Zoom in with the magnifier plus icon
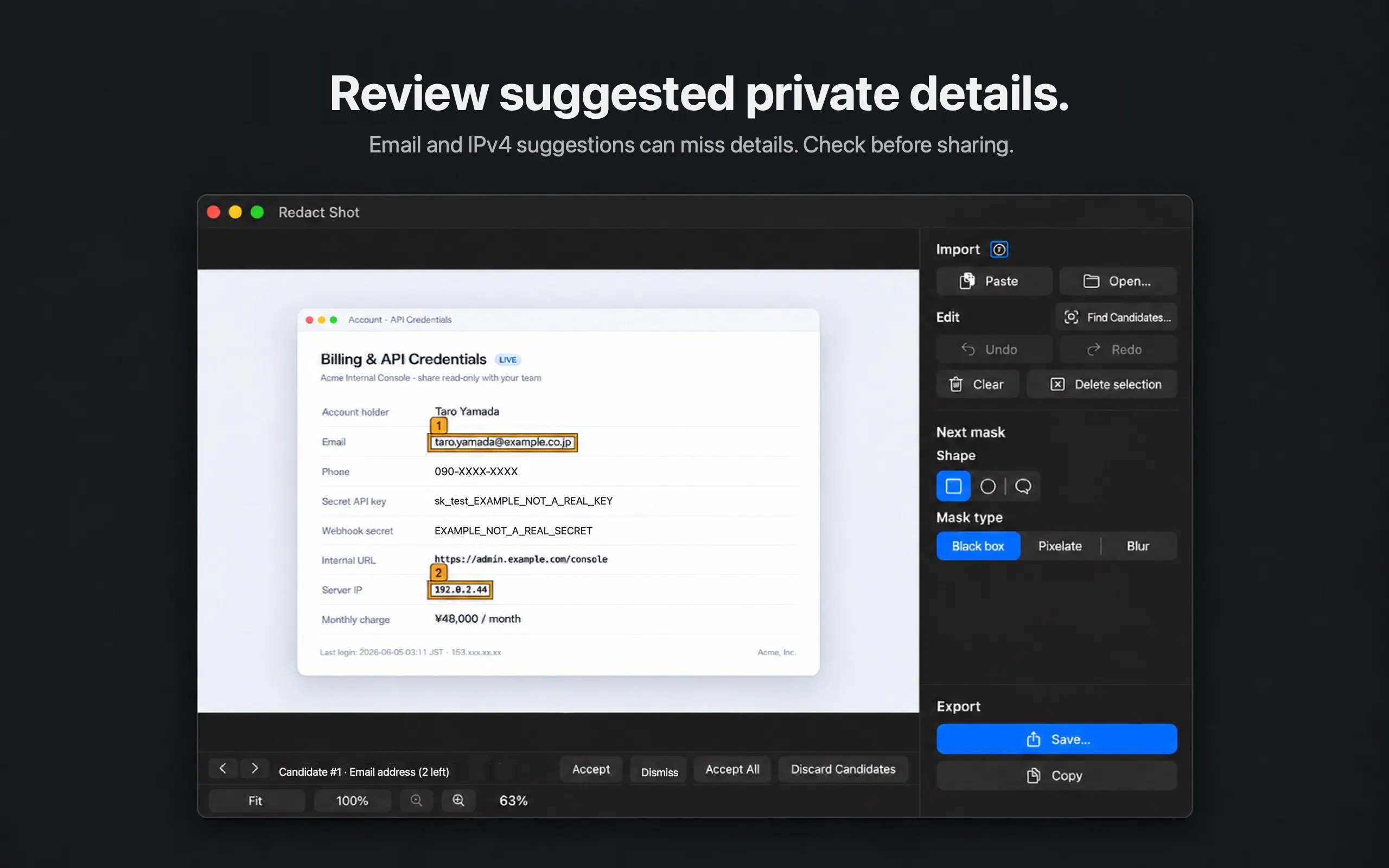 (458, 800)
